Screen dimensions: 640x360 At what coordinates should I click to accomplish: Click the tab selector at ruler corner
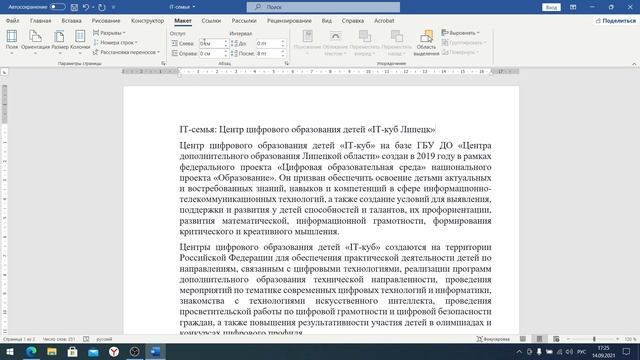tap(4, 72)
